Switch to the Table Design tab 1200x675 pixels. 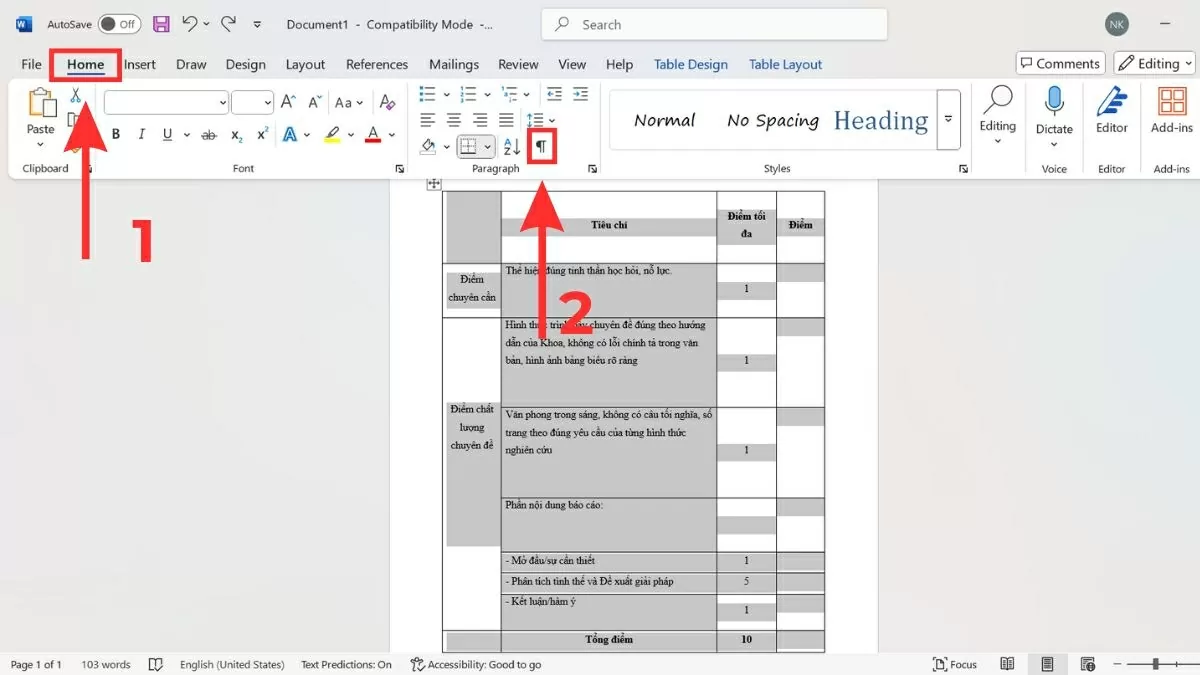click(691, 64)
